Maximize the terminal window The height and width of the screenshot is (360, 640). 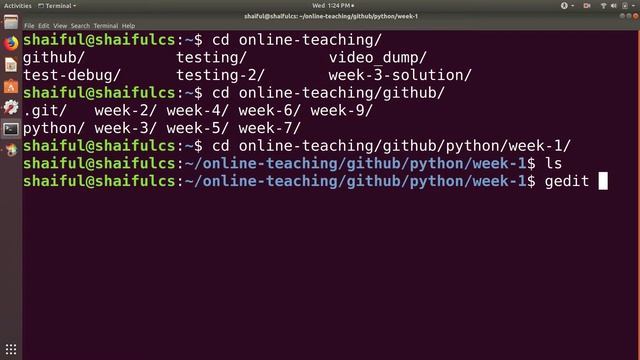pos(629,16)
